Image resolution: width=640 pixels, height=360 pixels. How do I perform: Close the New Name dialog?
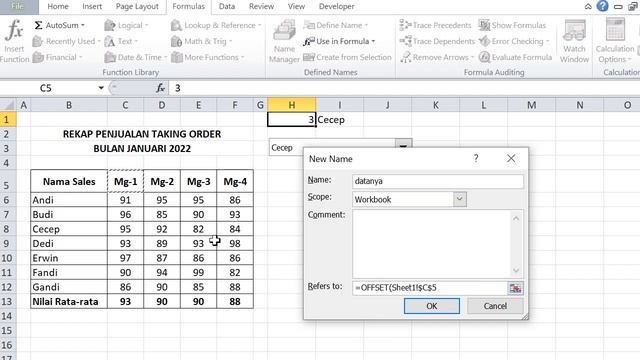click(x=511, y=158)
